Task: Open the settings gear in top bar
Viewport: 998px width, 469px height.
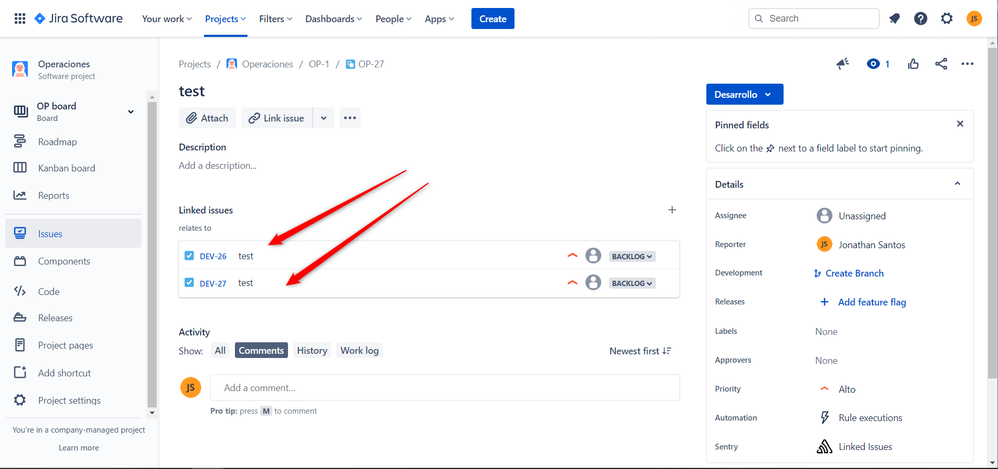Action: click(947, 18)
